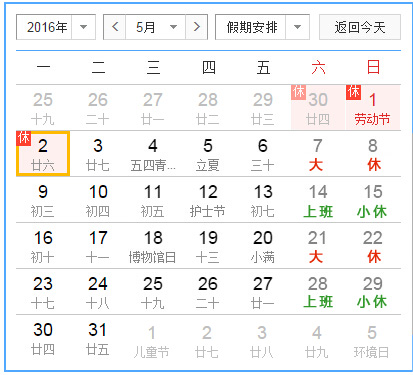
Task: Select day 7 marked 大
Action: [x=318, y=154]
